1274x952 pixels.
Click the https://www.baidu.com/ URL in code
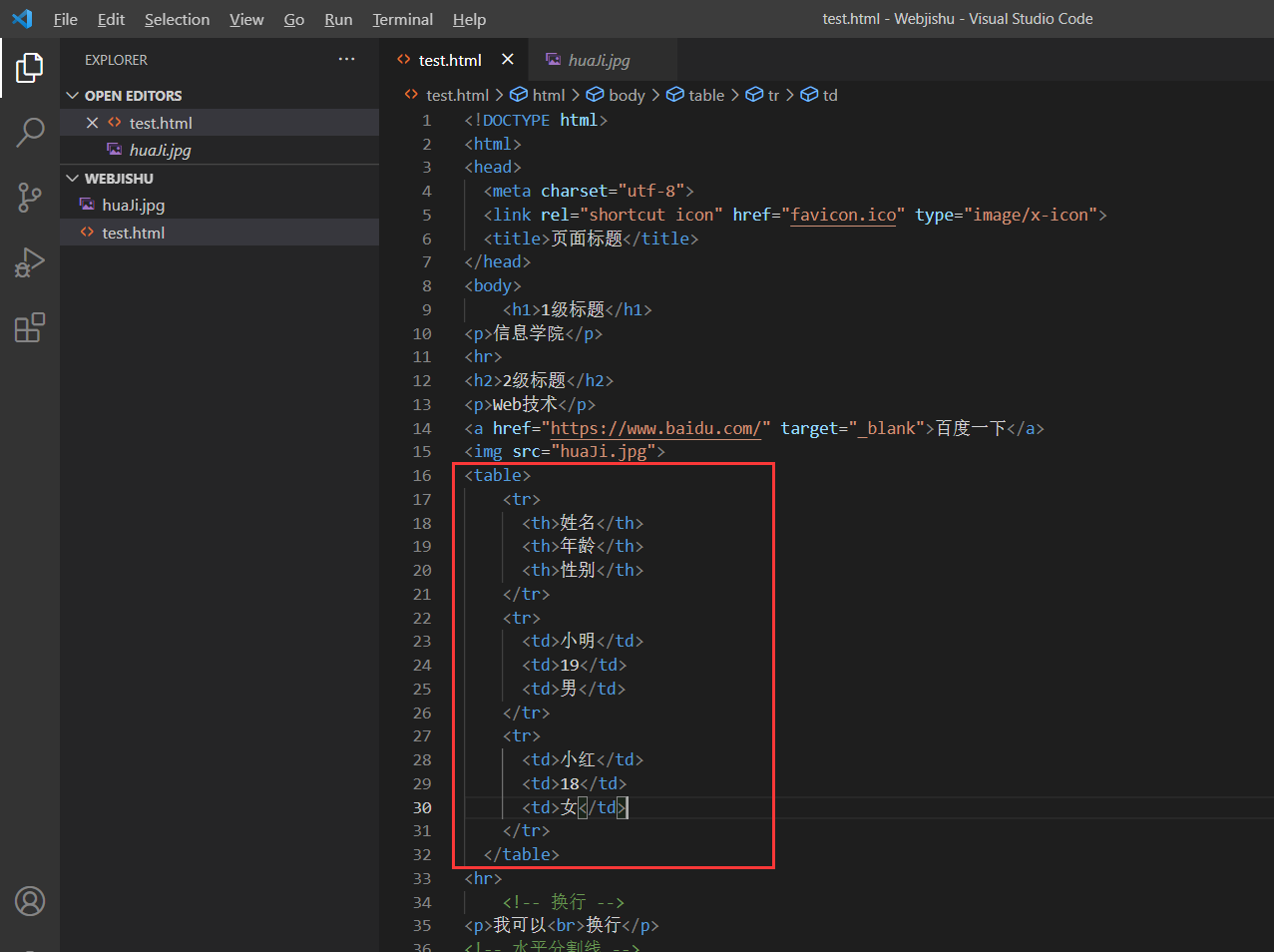pyautogui.click(x=655, y=428)
